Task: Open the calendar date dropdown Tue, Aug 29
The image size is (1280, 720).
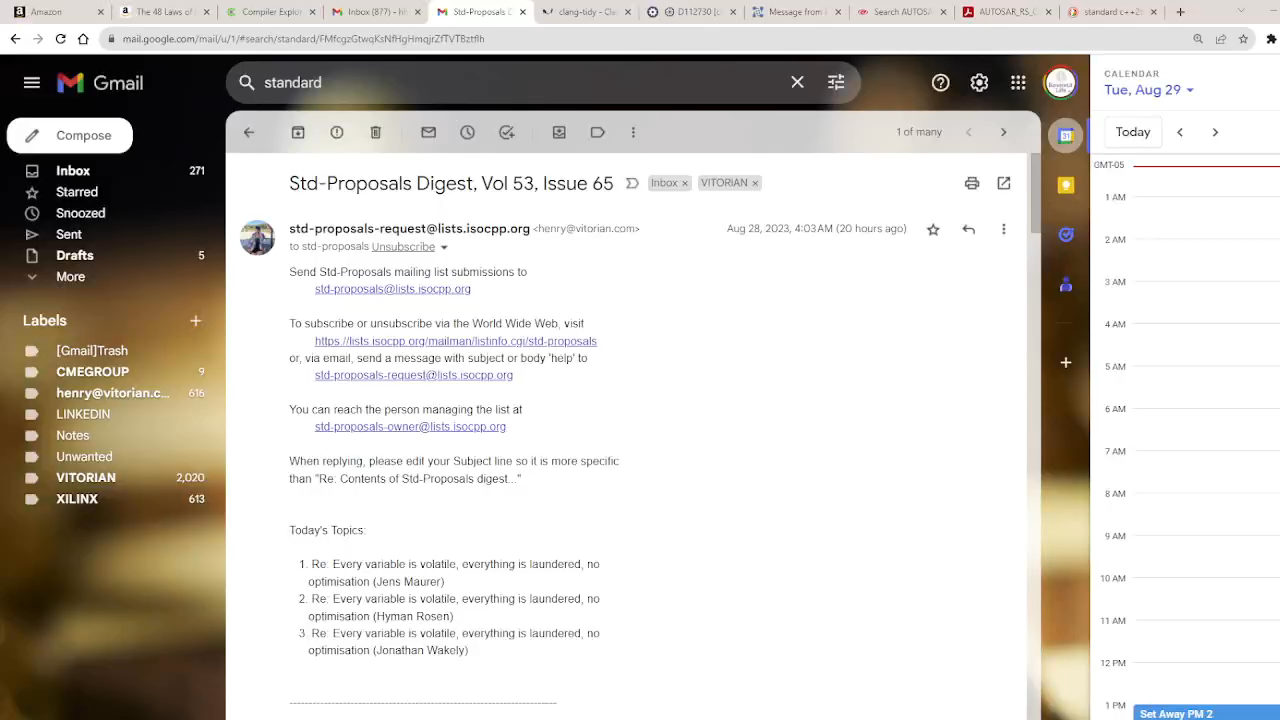Action: tap(1149, 90)
